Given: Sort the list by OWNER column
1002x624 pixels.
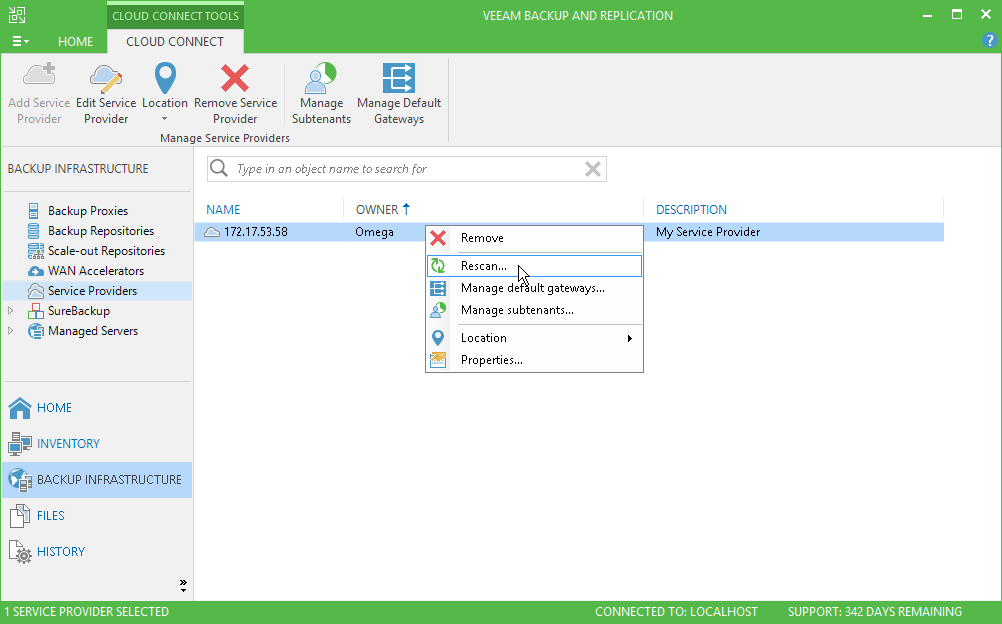Looking at the screenshot, I should (x=377, y=210).
